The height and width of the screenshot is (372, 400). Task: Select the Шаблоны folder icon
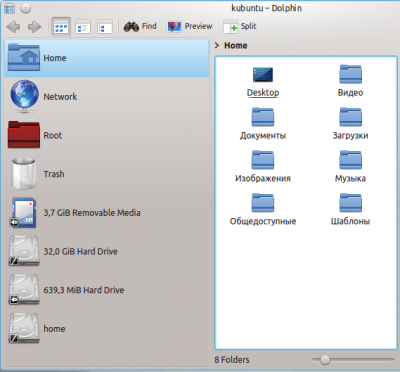350,202
